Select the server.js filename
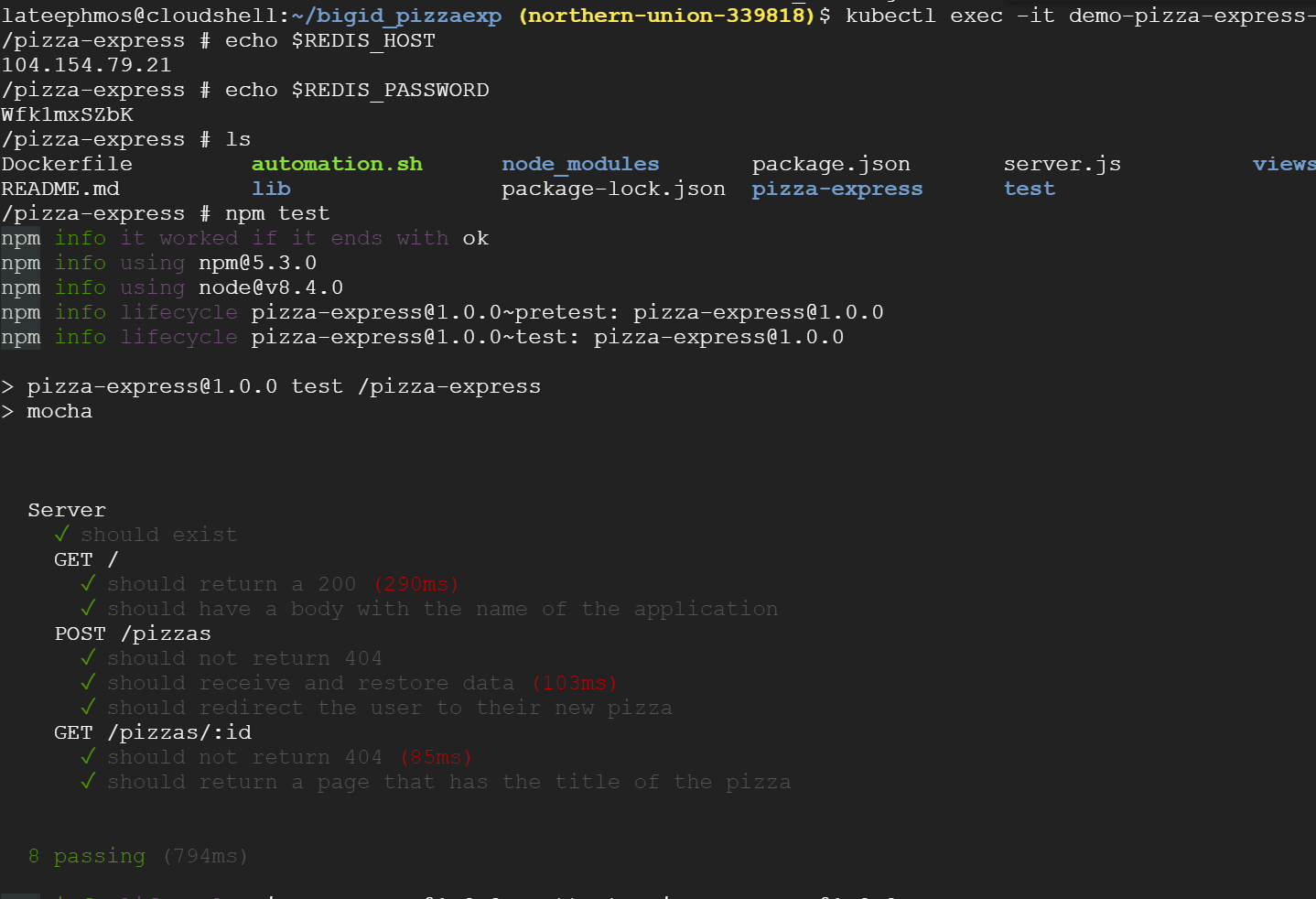The width and height of the screenshot is (1316, 899). point(1062,163)
